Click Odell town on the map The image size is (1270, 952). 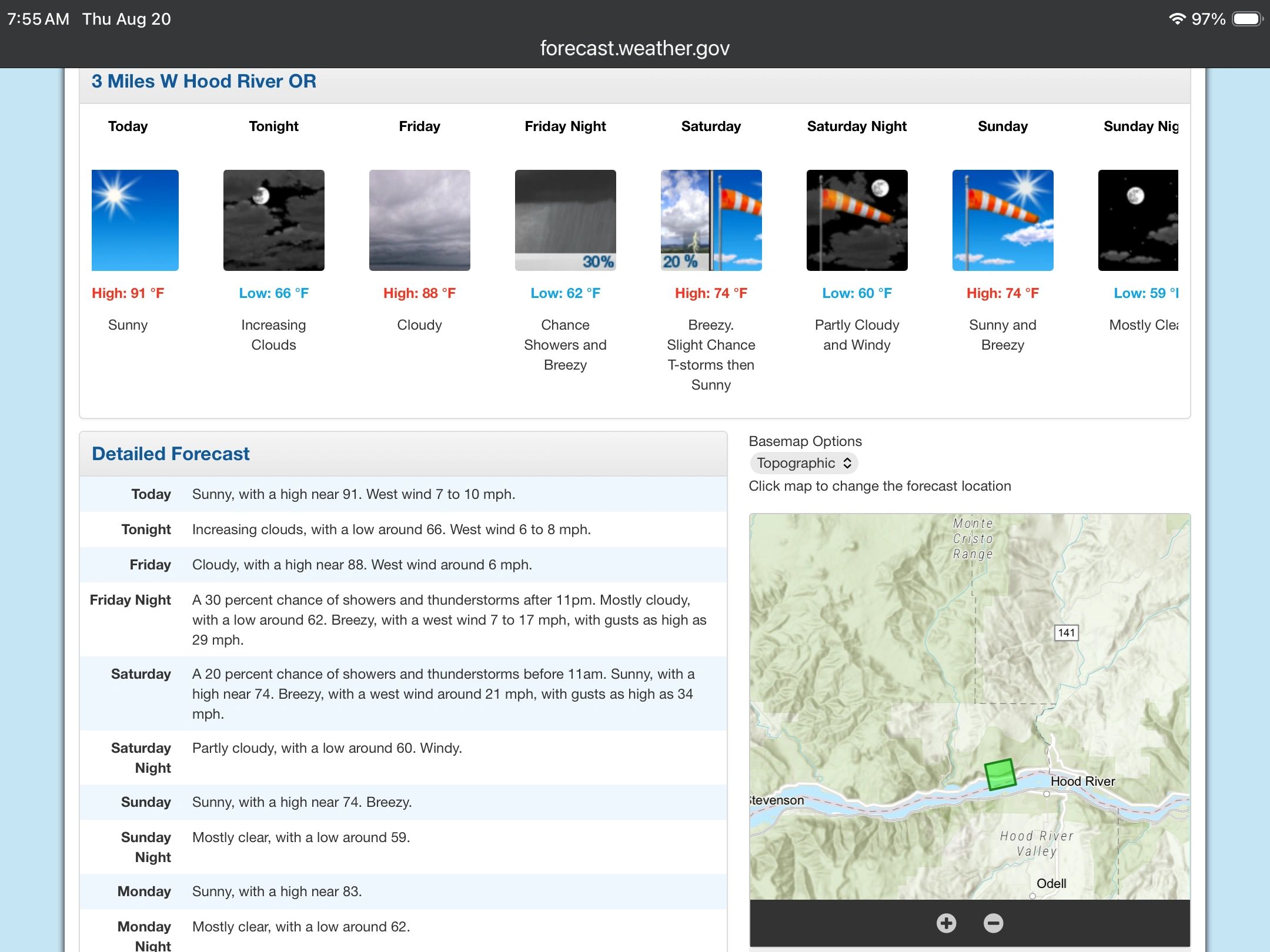pyautogui.click(x=1051, y=883)
